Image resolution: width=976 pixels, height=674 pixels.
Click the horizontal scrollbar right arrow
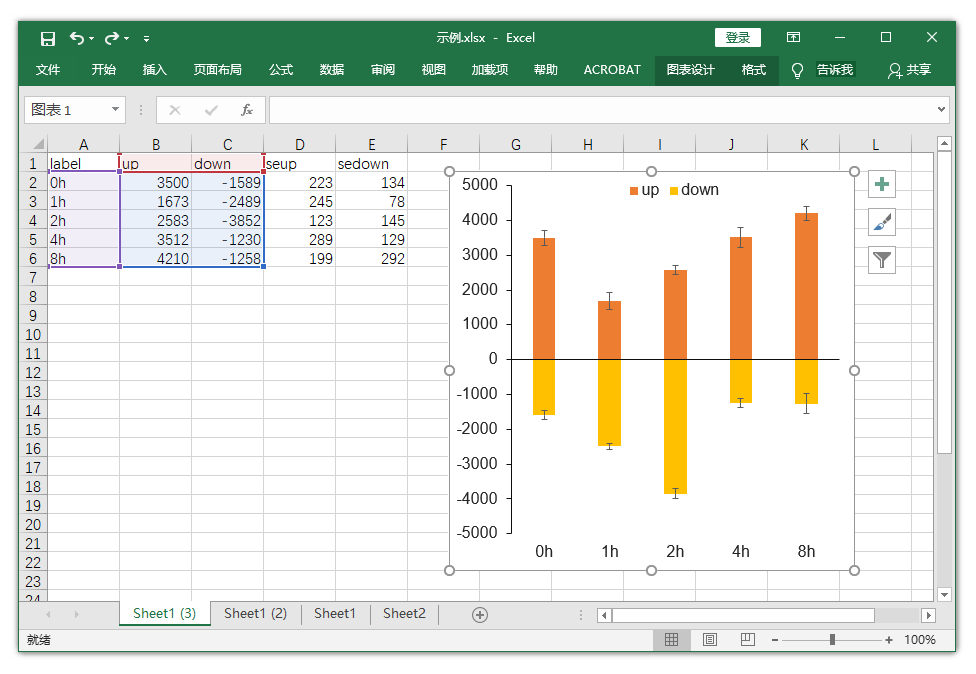click(x=928, y=615)
